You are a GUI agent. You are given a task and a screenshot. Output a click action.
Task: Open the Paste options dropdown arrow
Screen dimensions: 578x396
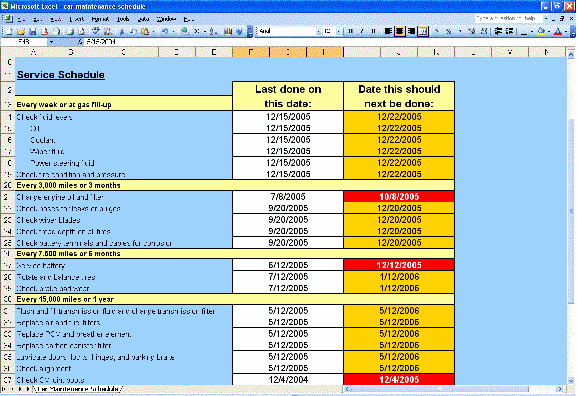point(153,31)
